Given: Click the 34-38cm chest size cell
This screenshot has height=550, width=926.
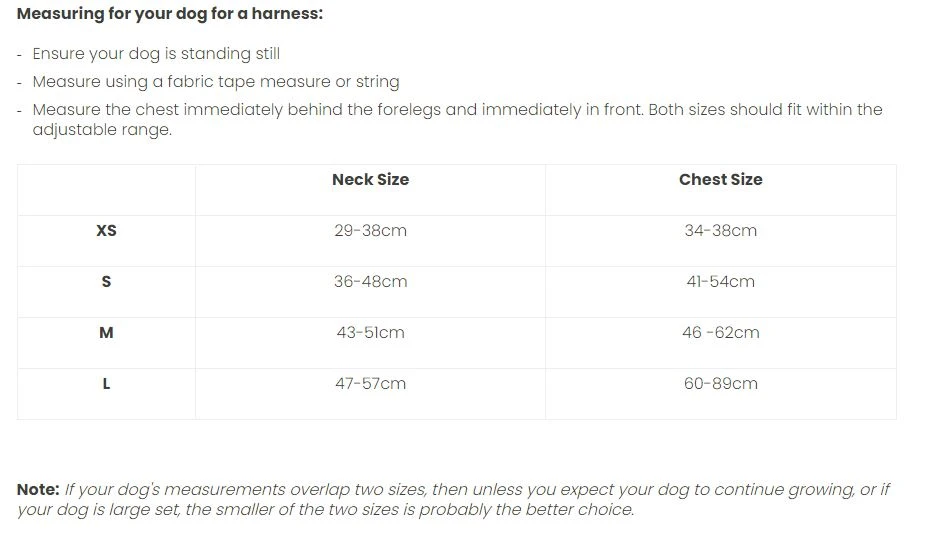Looking at the screenshot, I should coord(720,231).
